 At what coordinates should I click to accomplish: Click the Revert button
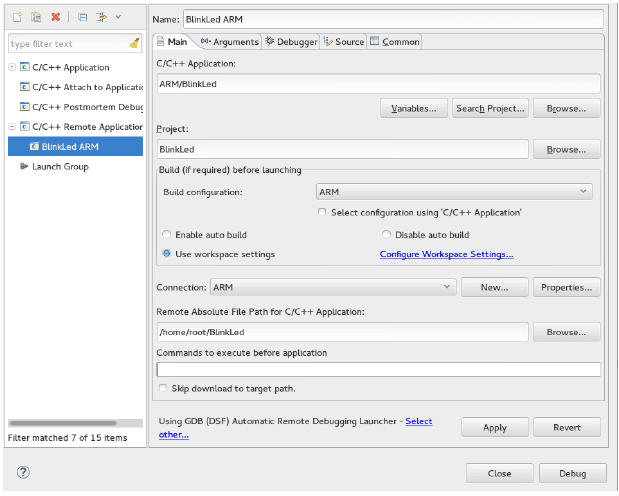[567, 427]
